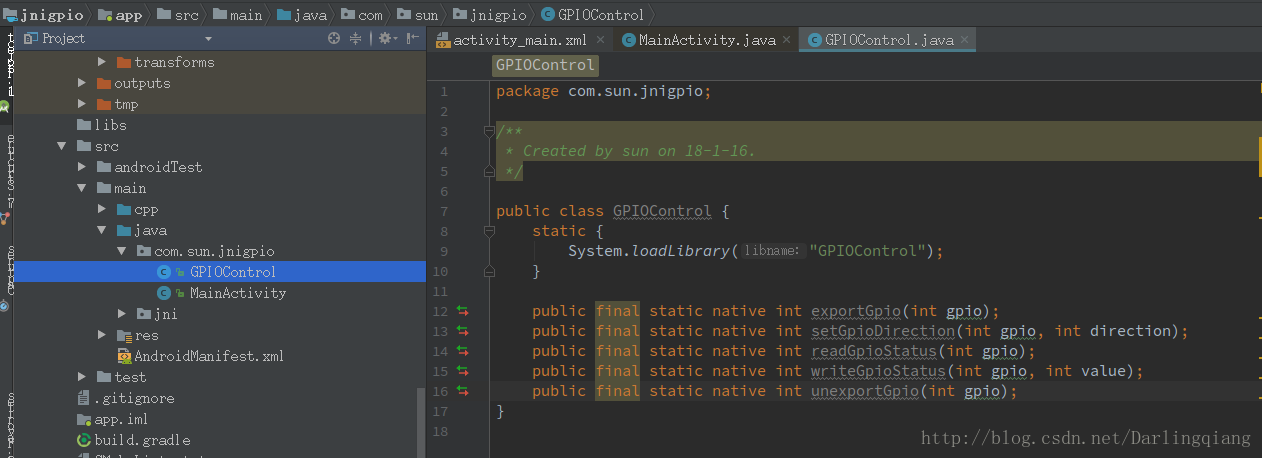Click the transforms folder icon
This screenshot has width=1262, height=458.
[125, 62]
